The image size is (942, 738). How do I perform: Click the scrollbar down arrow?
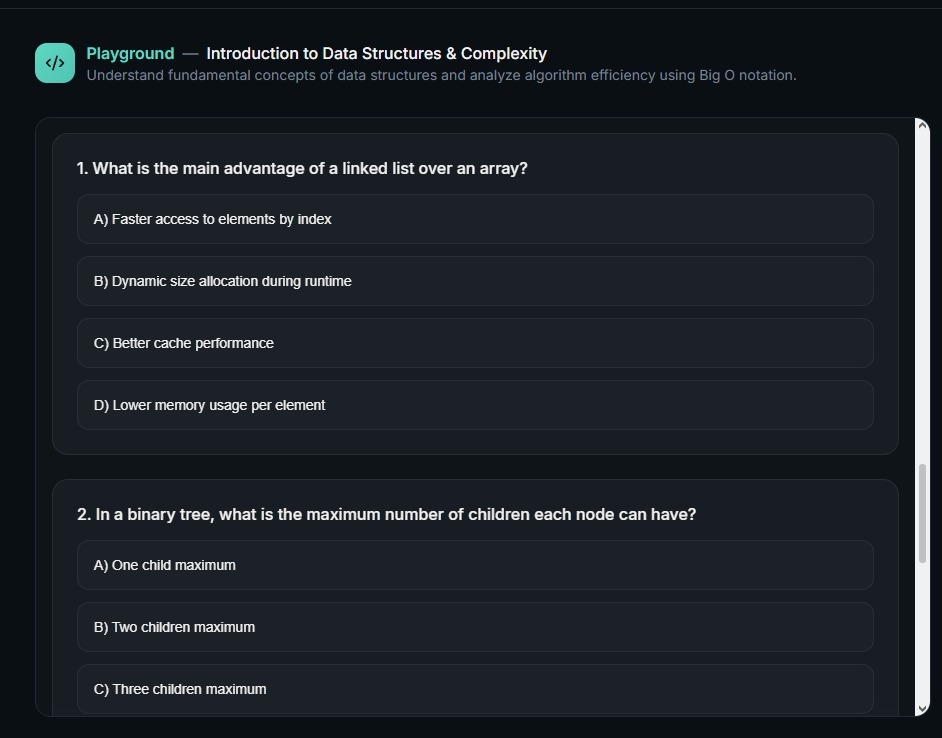coord(922,708)
